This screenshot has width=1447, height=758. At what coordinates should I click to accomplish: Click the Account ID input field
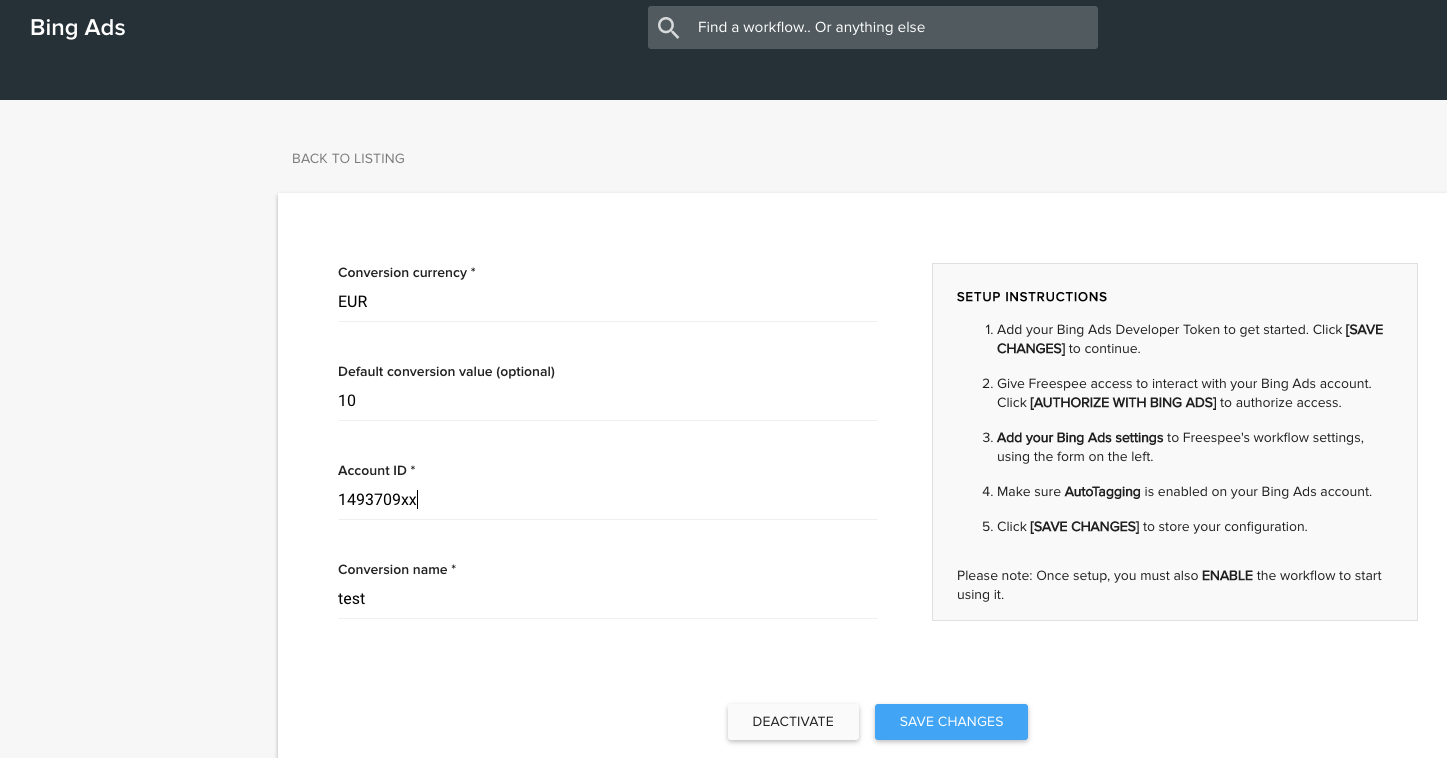tap(607, 500)
